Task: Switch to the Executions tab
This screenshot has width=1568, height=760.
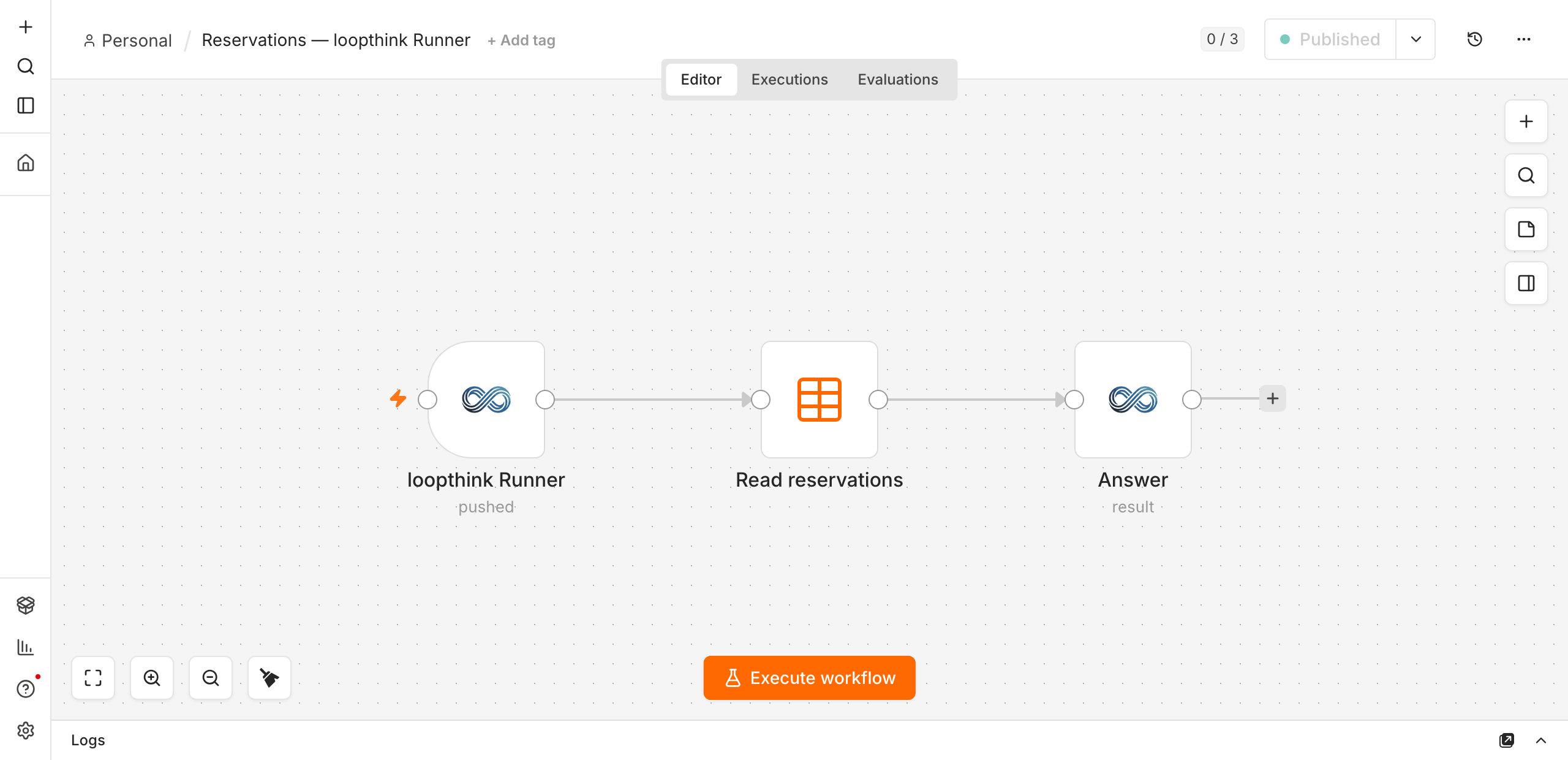Action: pyautogui.click(x=790, y=80)
